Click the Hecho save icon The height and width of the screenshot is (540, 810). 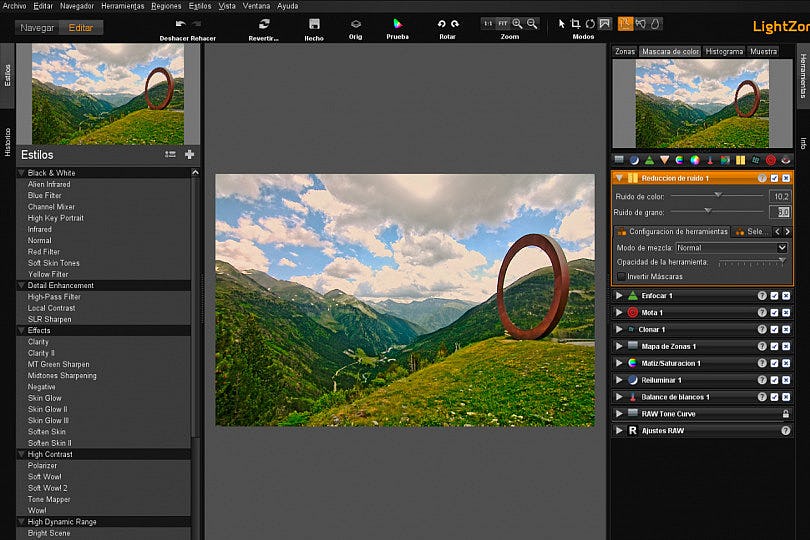click(314, 24)
